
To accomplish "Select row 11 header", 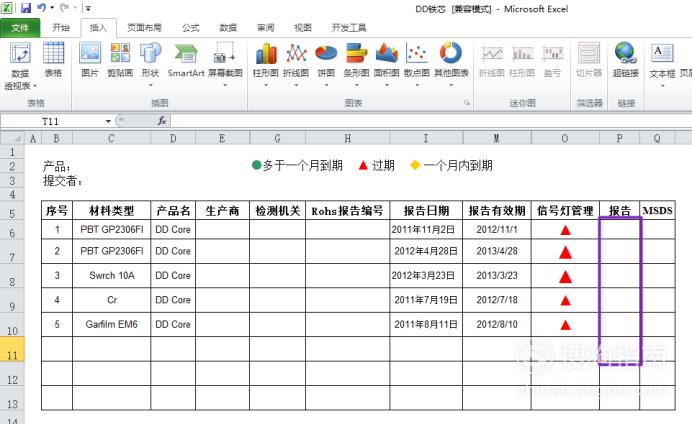I will point(12,349).
